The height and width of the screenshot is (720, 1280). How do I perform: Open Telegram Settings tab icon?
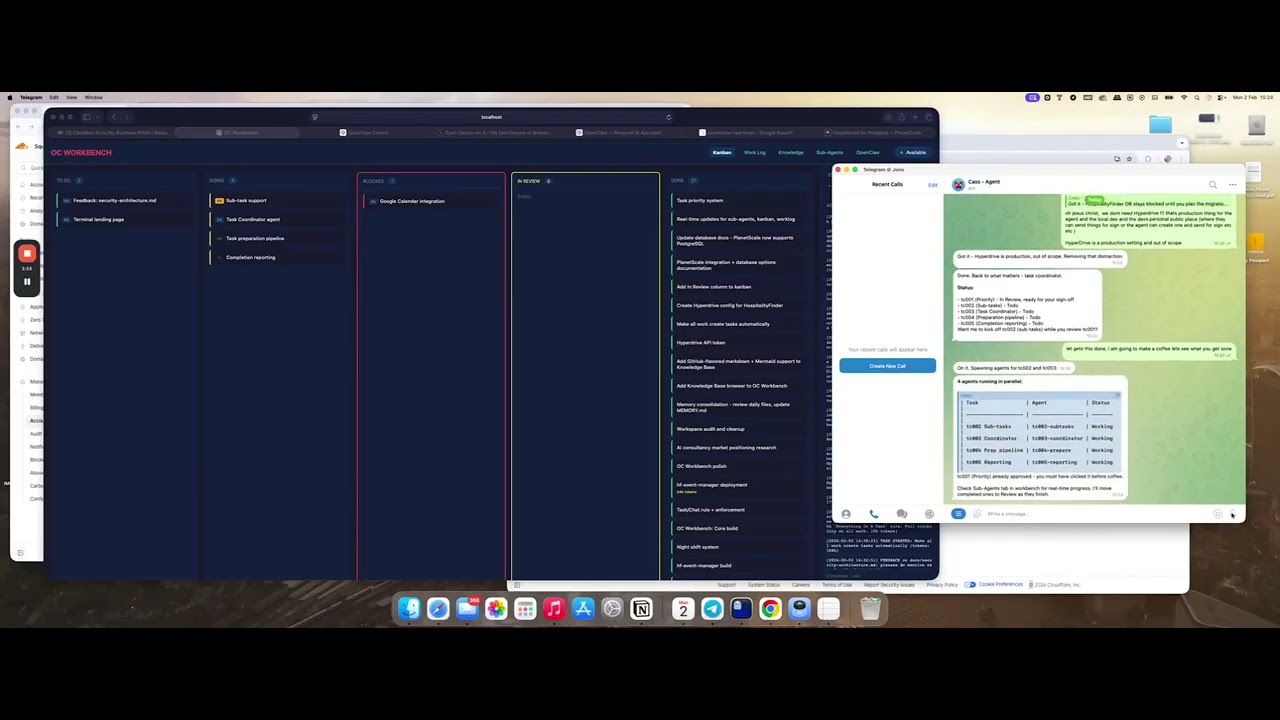click(x=929, y=514)
